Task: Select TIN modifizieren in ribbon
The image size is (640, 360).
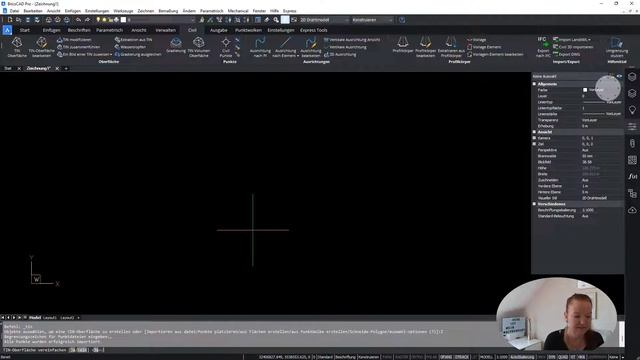Action: tap(74, 40)
